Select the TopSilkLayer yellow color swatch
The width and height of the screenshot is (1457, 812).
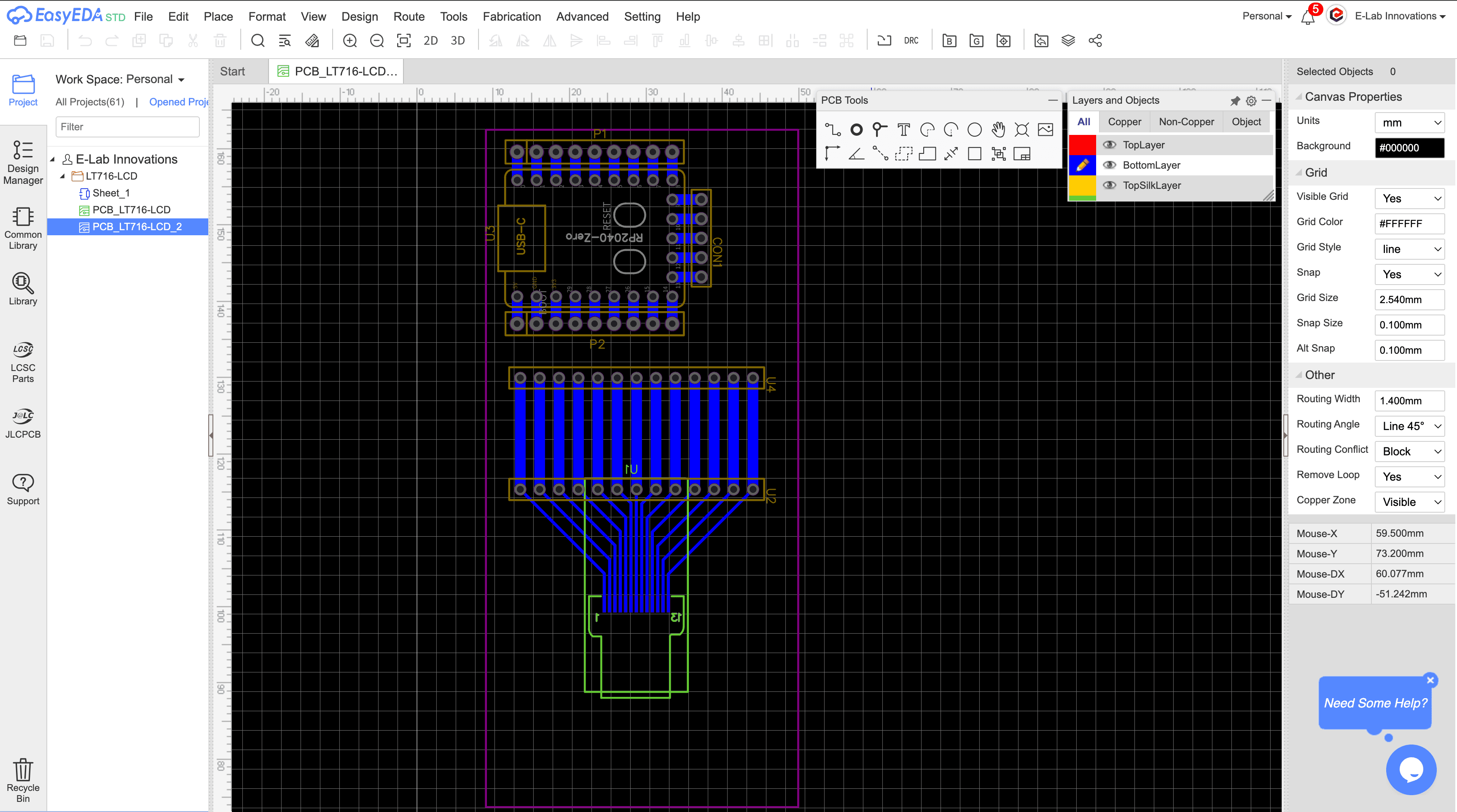[x=1082, y=186]
